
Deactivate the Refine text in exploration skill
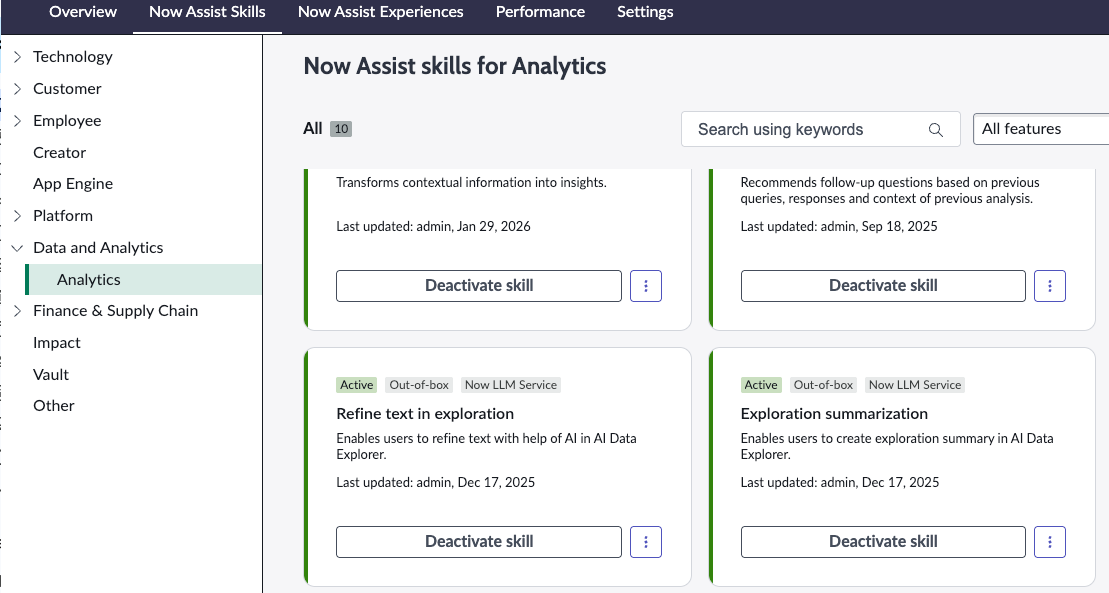click(479, 542)
